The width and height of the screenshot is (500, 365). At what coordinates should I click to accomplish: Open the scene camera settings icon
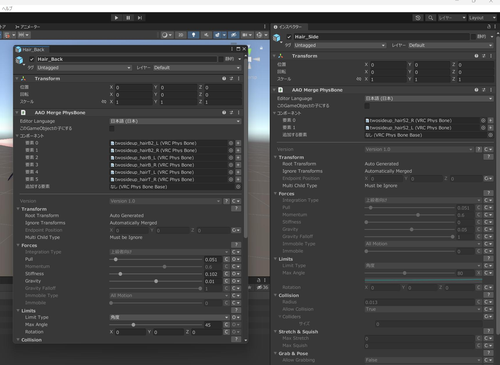(247, 35)
